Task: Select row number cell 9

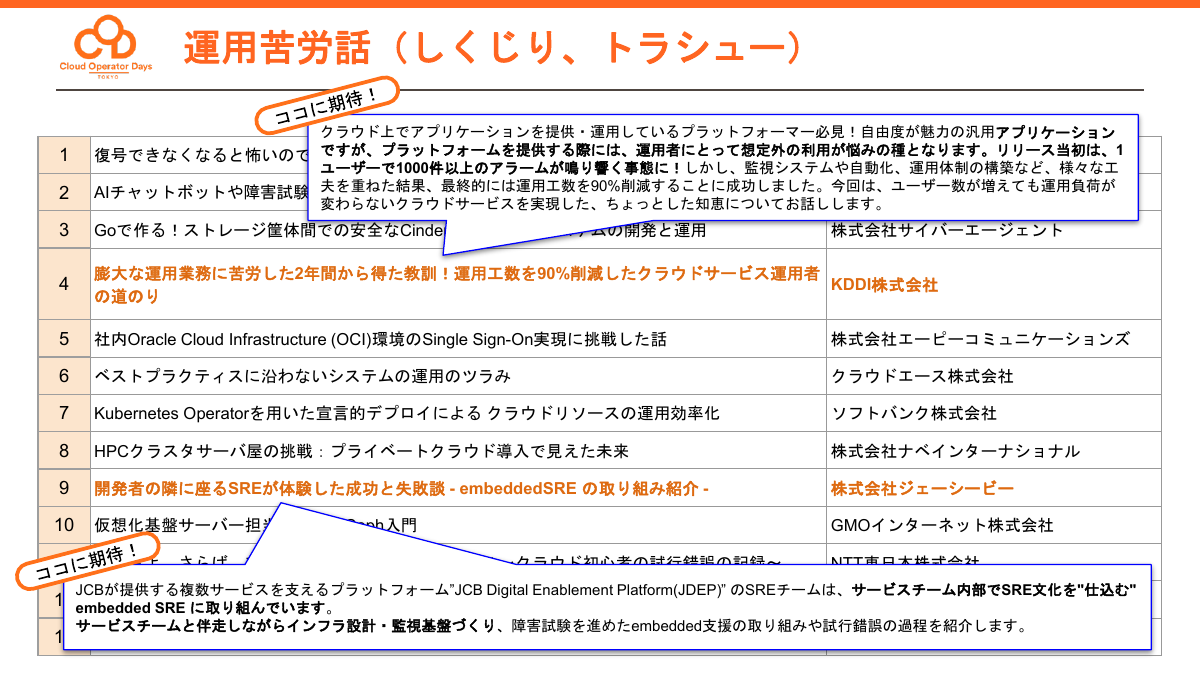Action: pyautogui.click(x=64, y=488)
